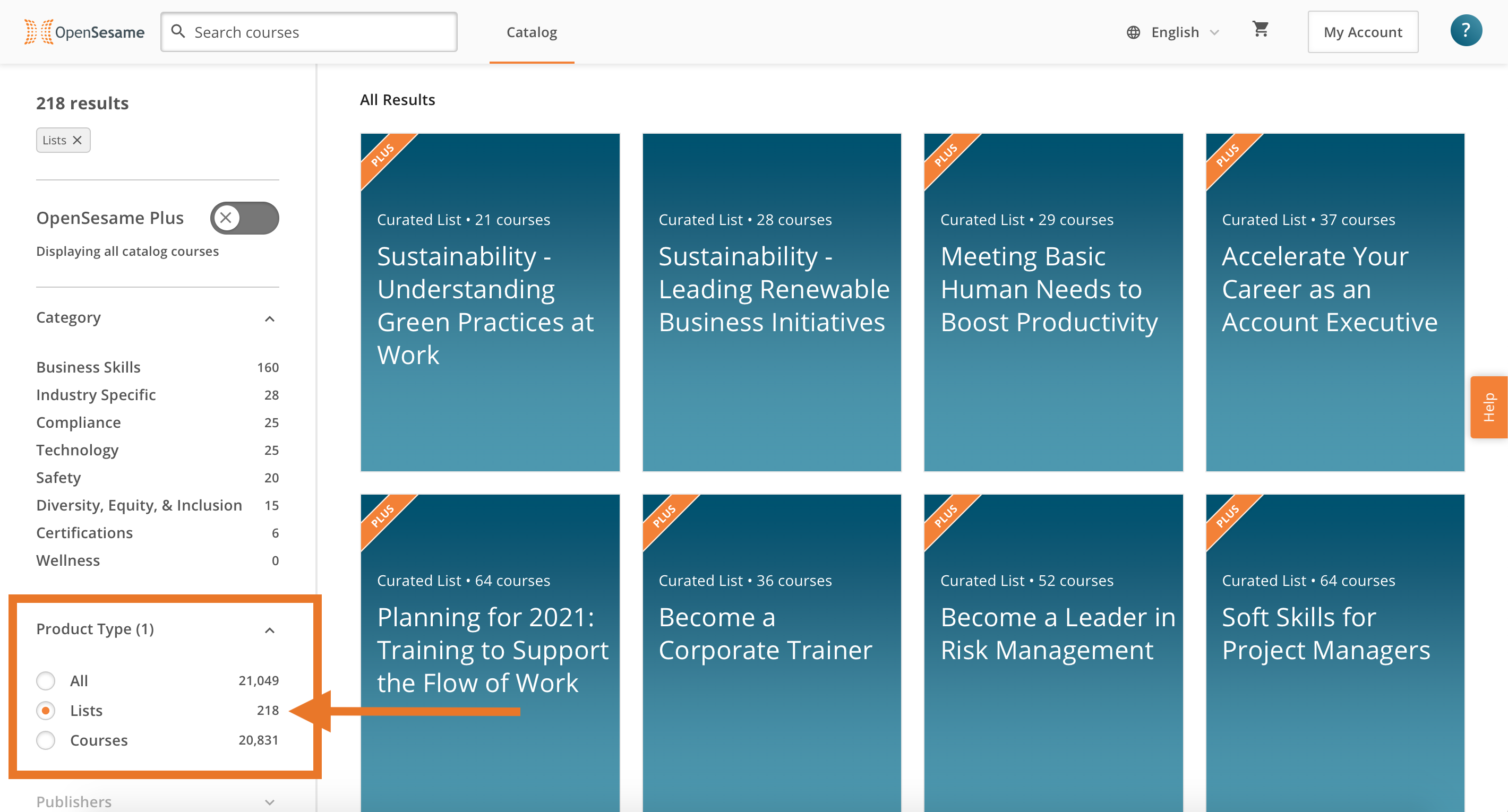Image resolution: width=1508 pixels, height=812 pixels.
Task: Click the 21,049 count beside All
Action: pos(258,680)
